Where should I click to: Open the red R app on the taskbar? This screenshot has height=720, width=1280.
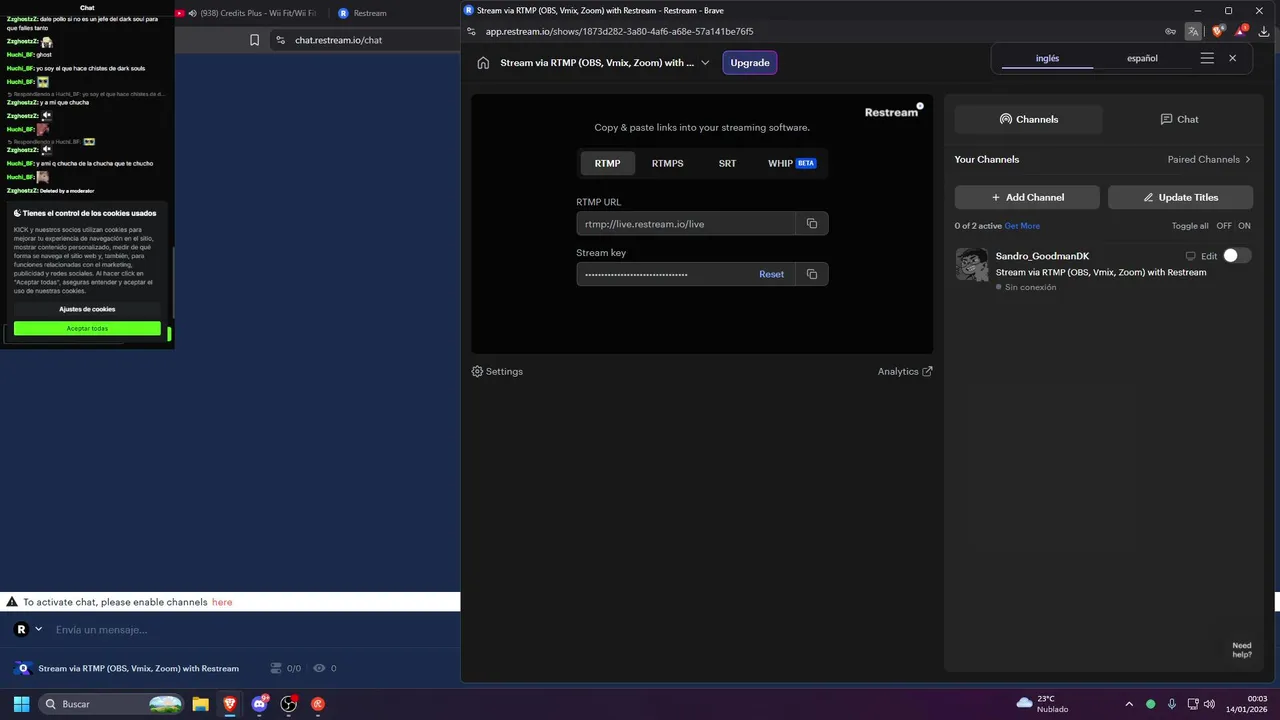318,704
